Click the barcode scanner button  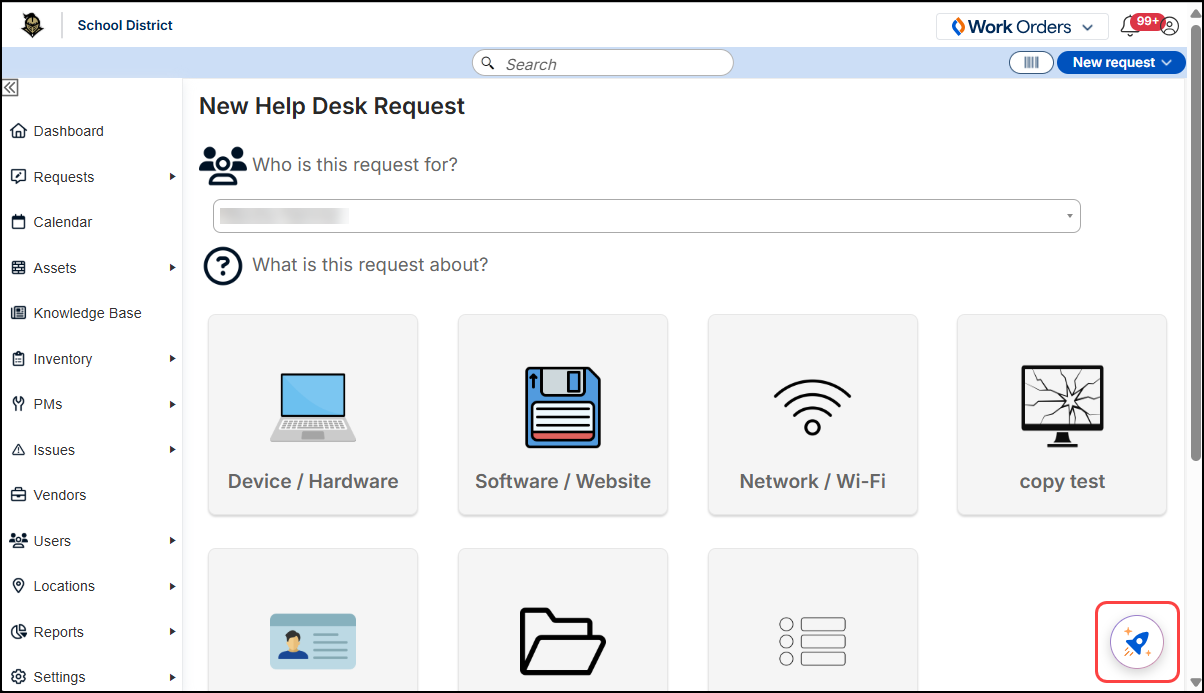coord(1031,62)
